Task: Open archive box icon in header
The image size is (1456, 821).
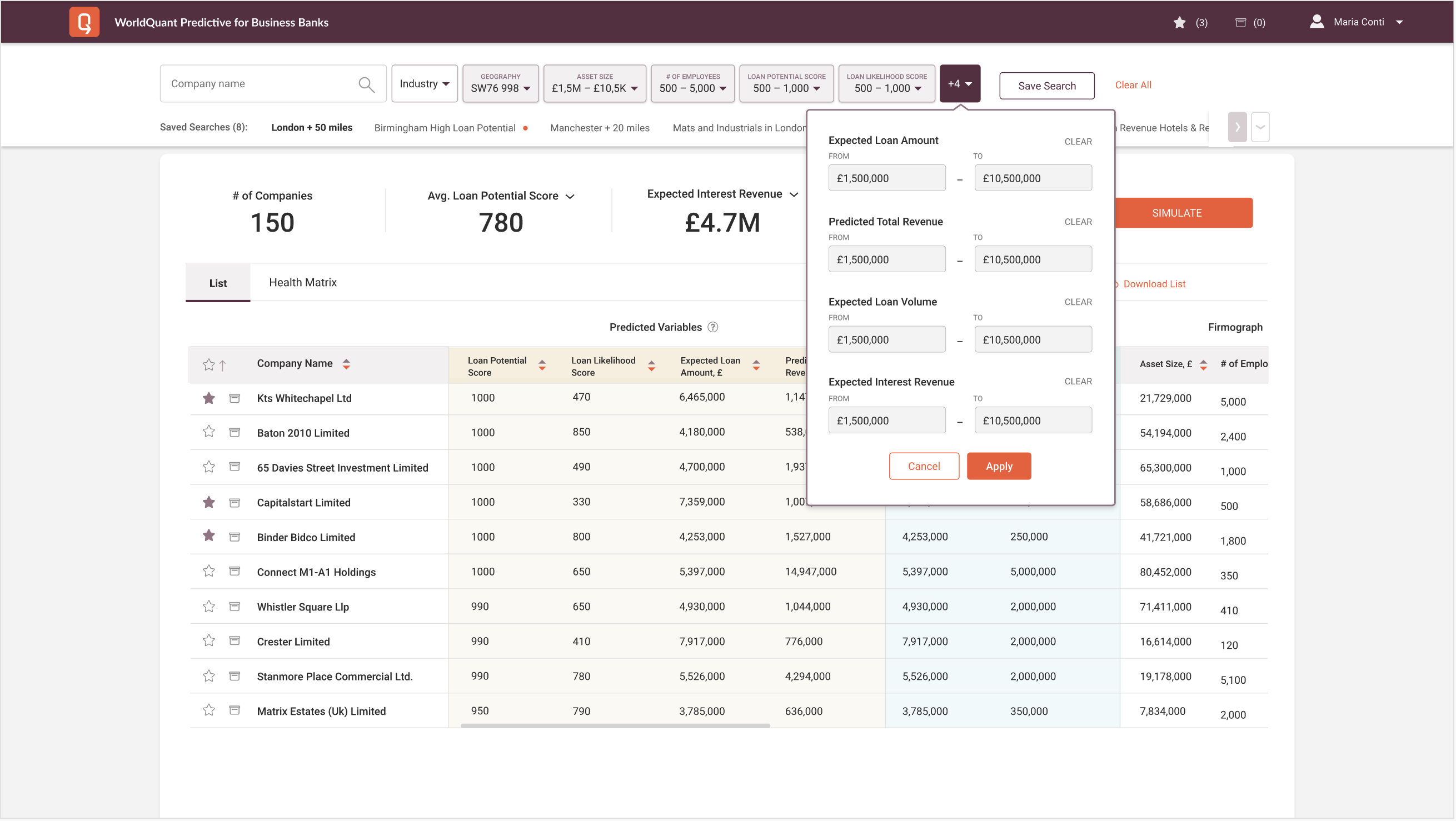Action: point(1240,23)
